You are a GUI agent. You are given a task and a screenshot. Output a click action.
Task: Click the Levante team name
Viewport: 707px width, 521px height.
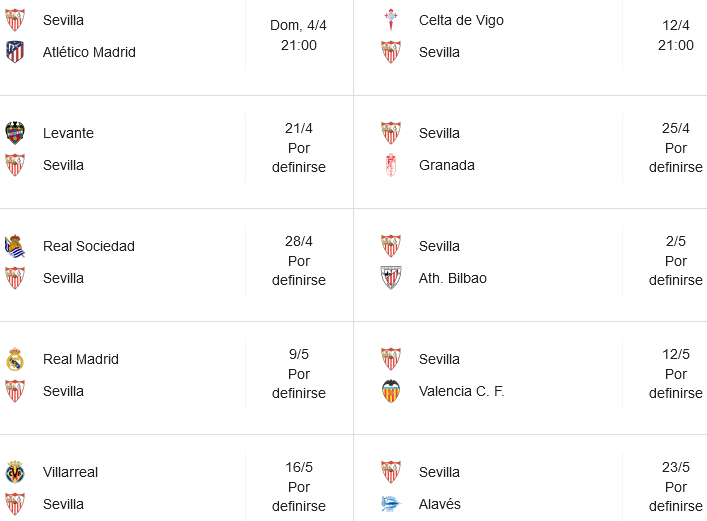point(69,133)
